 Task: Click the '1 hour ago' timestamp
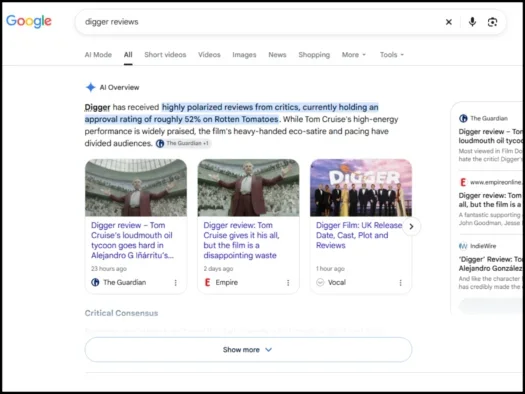330,268
